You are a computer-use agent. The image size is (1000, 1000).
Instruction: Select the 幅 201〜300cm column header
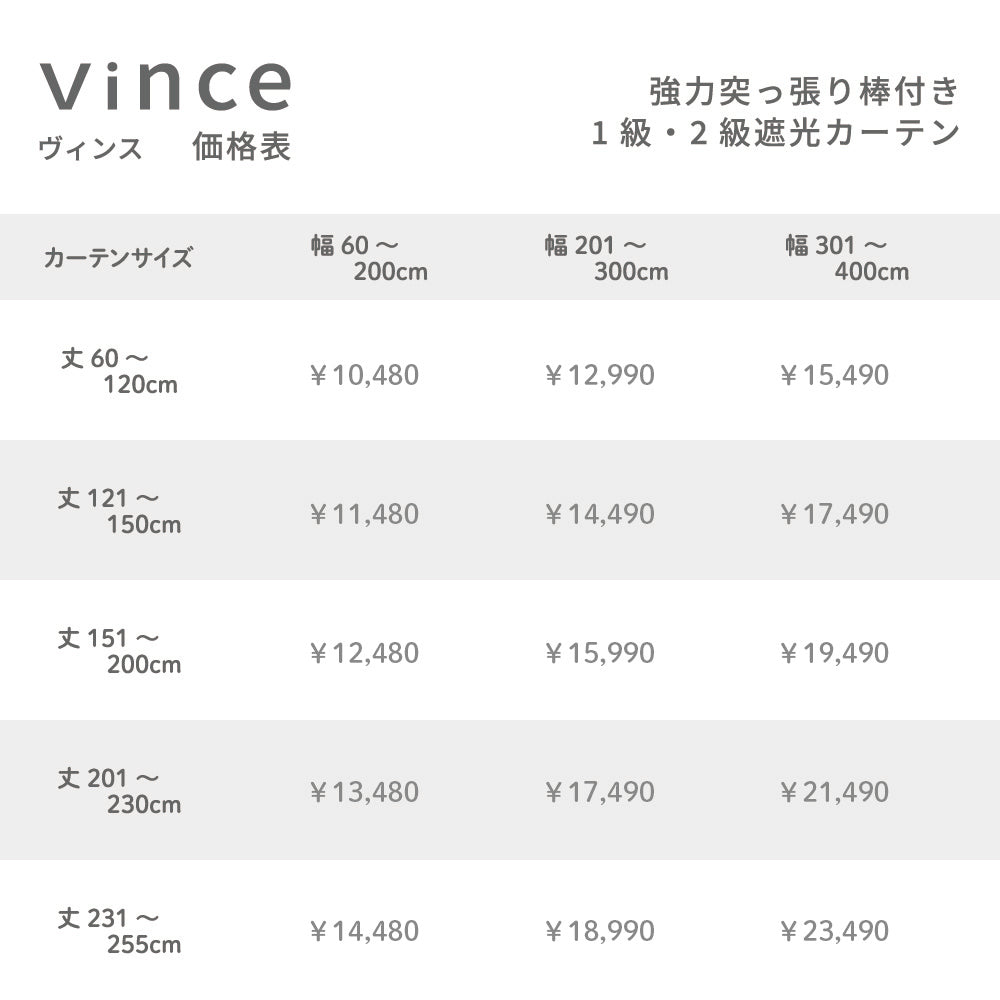click(x=606, y=258)
